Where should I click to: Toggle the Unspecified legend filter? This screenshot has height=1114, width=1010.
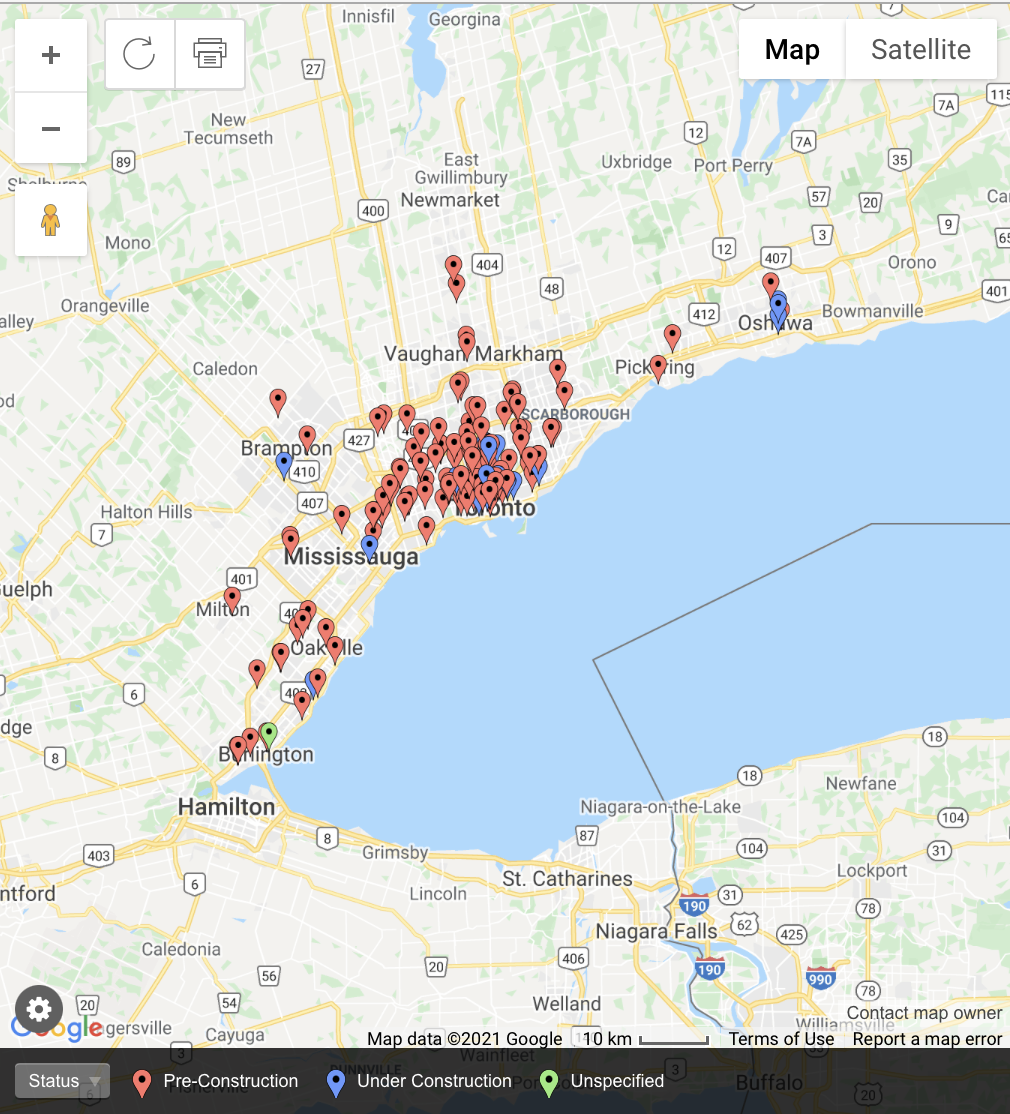[x=602, y=1081]
